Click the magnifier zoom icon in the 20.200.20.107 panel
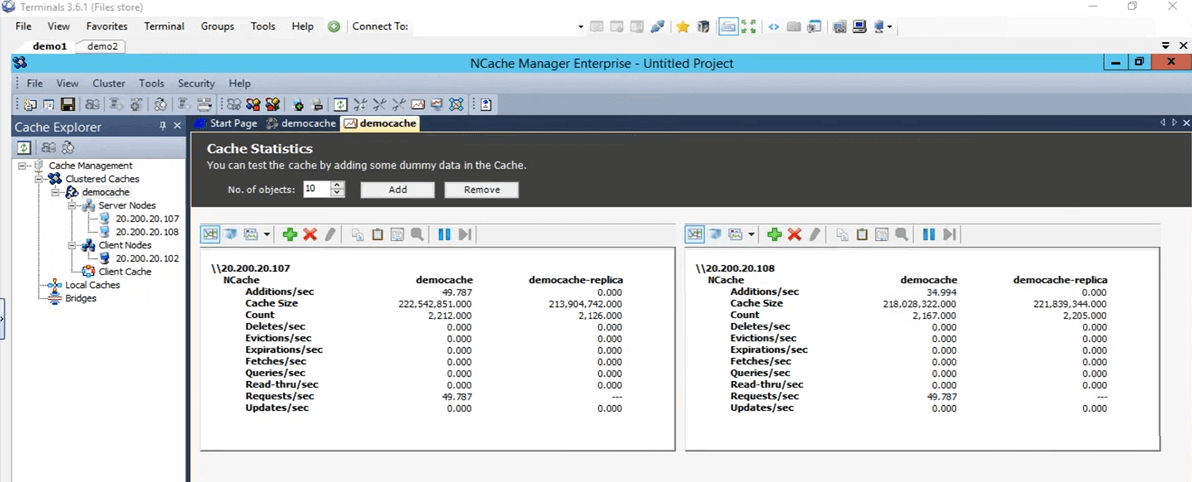1192x482 pixels. tap(417, 234)
